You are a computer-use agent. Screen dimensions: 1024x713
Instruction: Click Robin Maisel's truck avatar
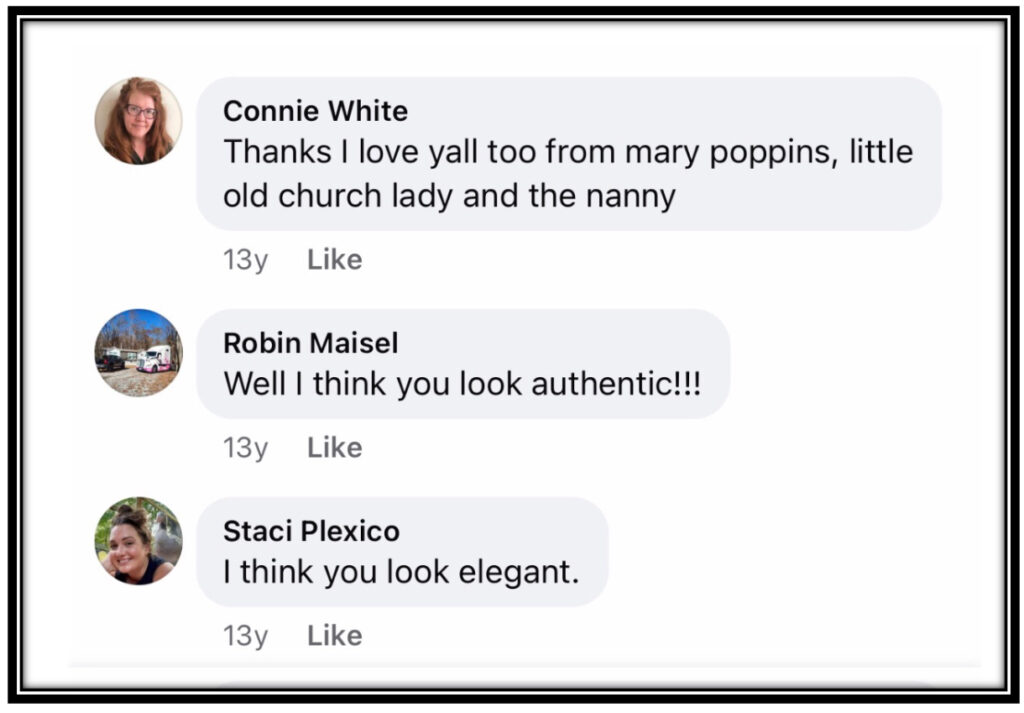pos(138,353)
